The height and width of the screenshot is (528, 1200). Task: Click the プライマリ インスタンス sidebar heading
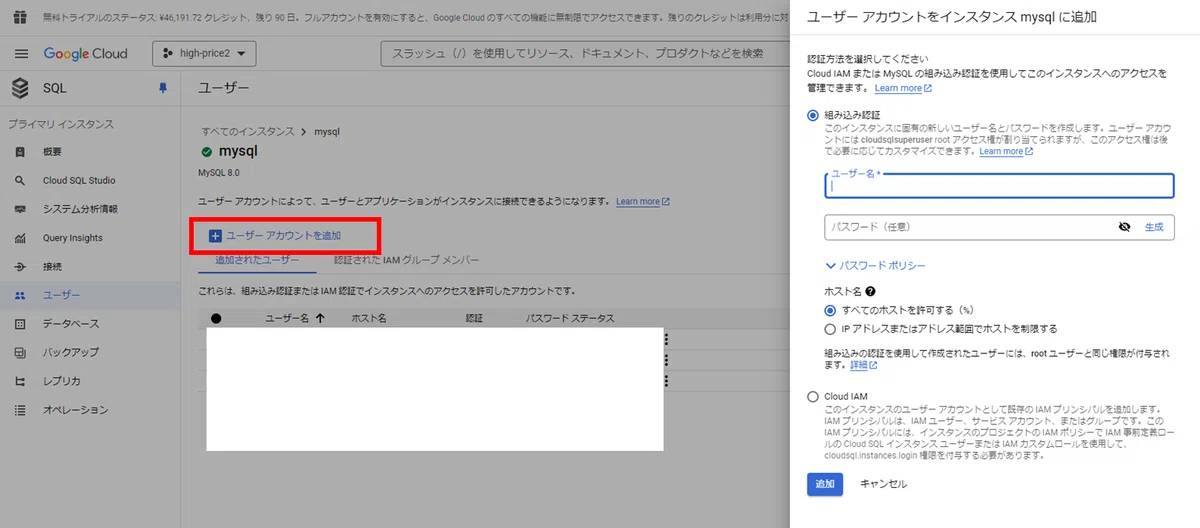pos(61,124)
